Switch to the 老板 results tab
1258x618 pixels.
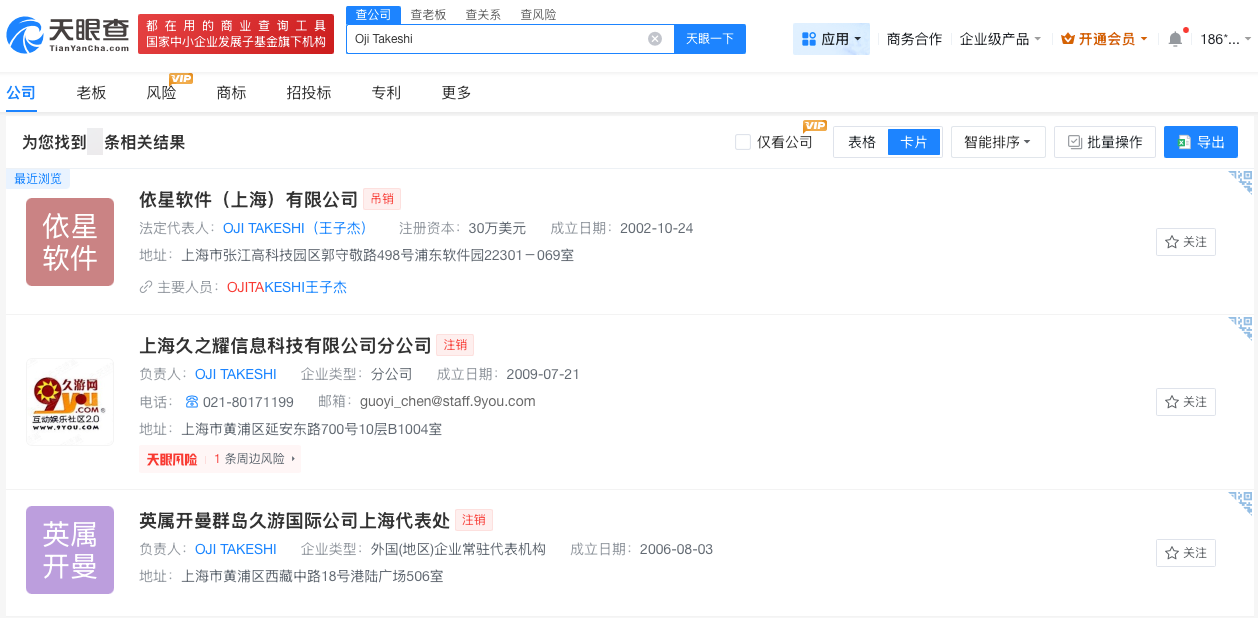tap(91, 91)
